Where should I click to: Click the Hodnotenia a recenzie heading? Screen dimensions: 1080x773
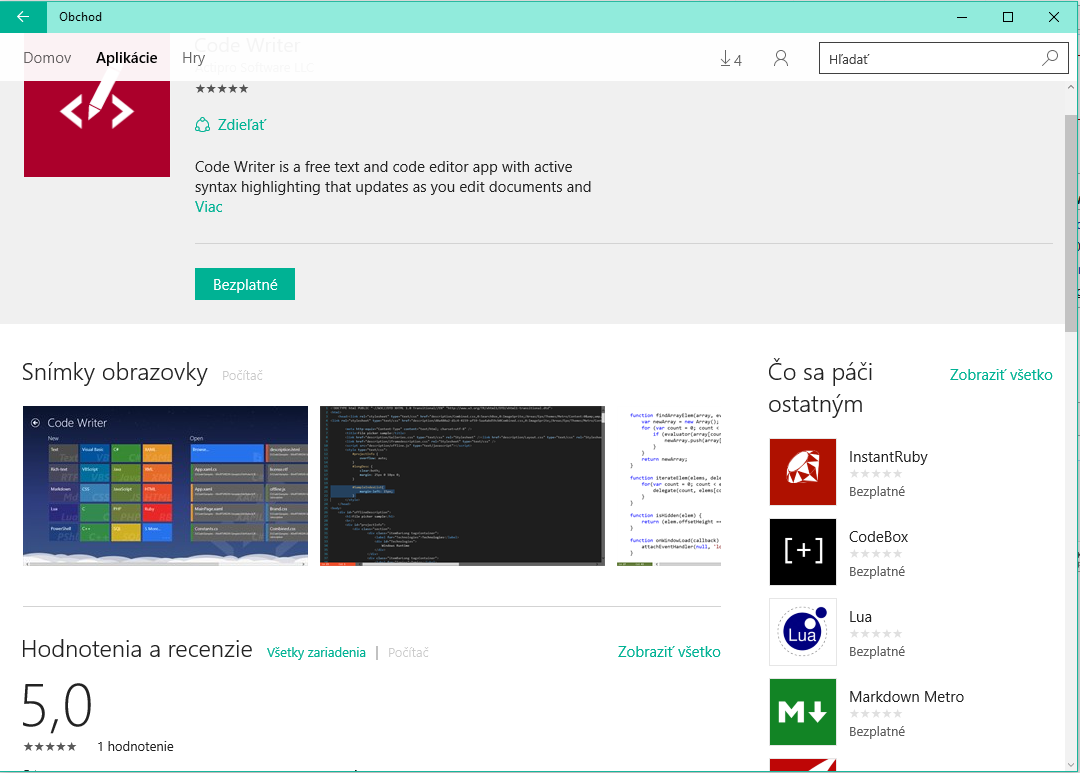137,649
